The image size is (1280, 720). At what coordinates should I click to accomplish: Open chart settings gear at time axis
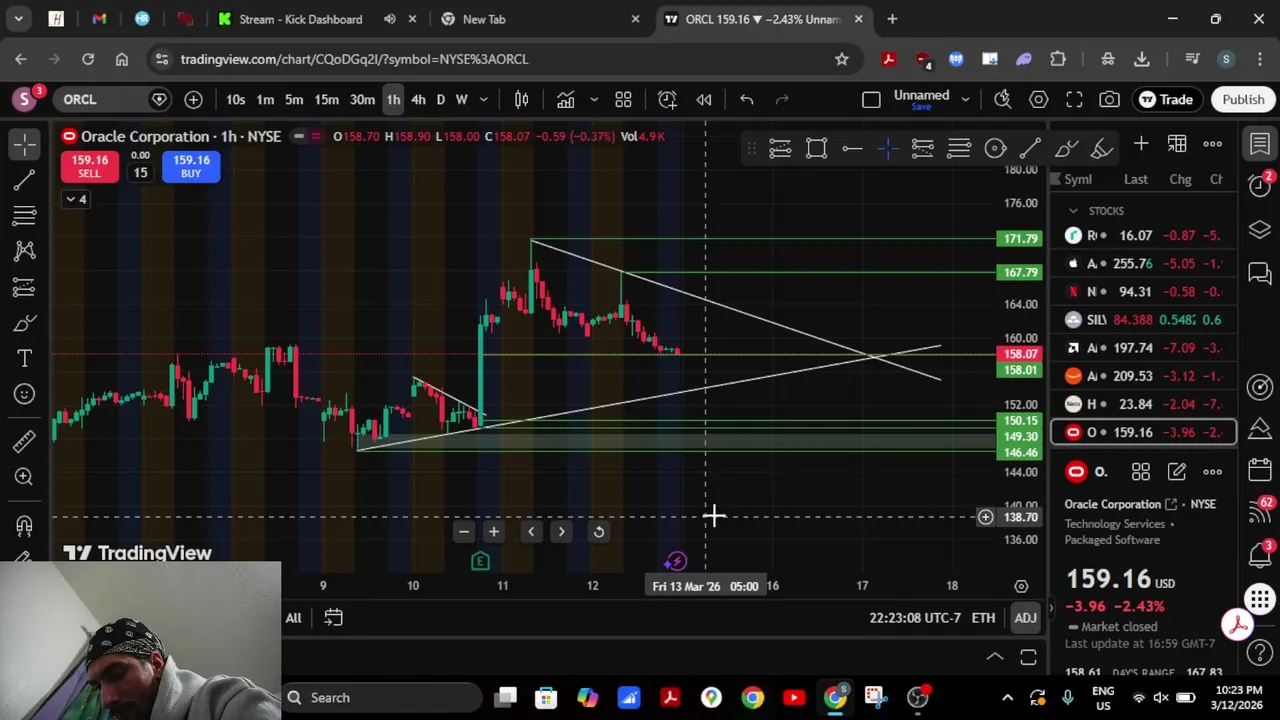coord(1021,586)
